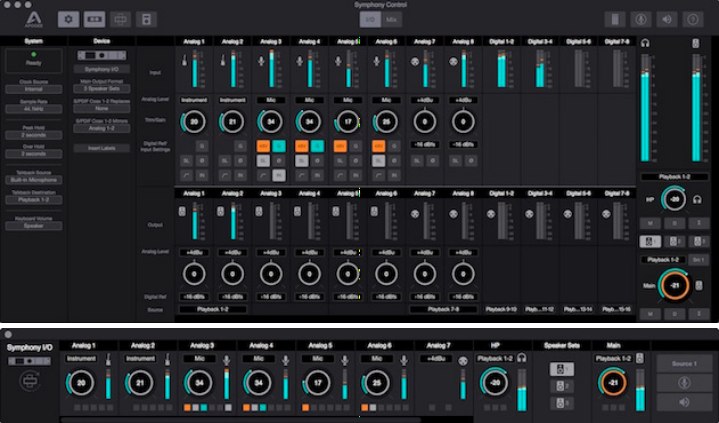Screen dimensions: 719x423
Task: Click the headphone icon above the right meters
Action: coord(645,43)
